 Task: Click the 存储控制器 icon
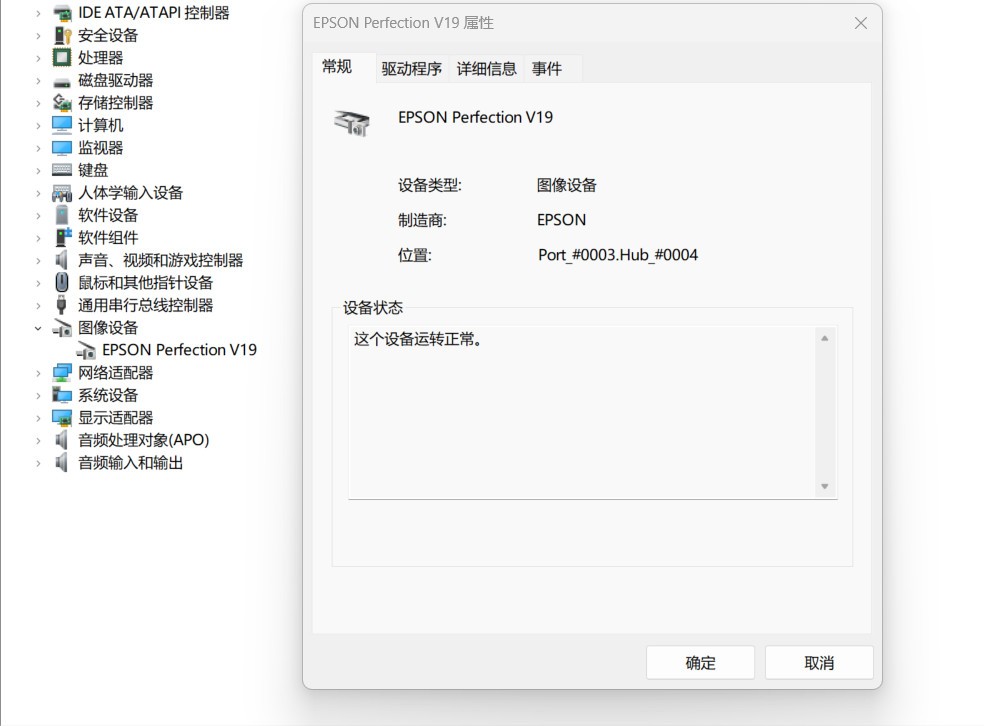pyautogui.click(x=62, y=102)
